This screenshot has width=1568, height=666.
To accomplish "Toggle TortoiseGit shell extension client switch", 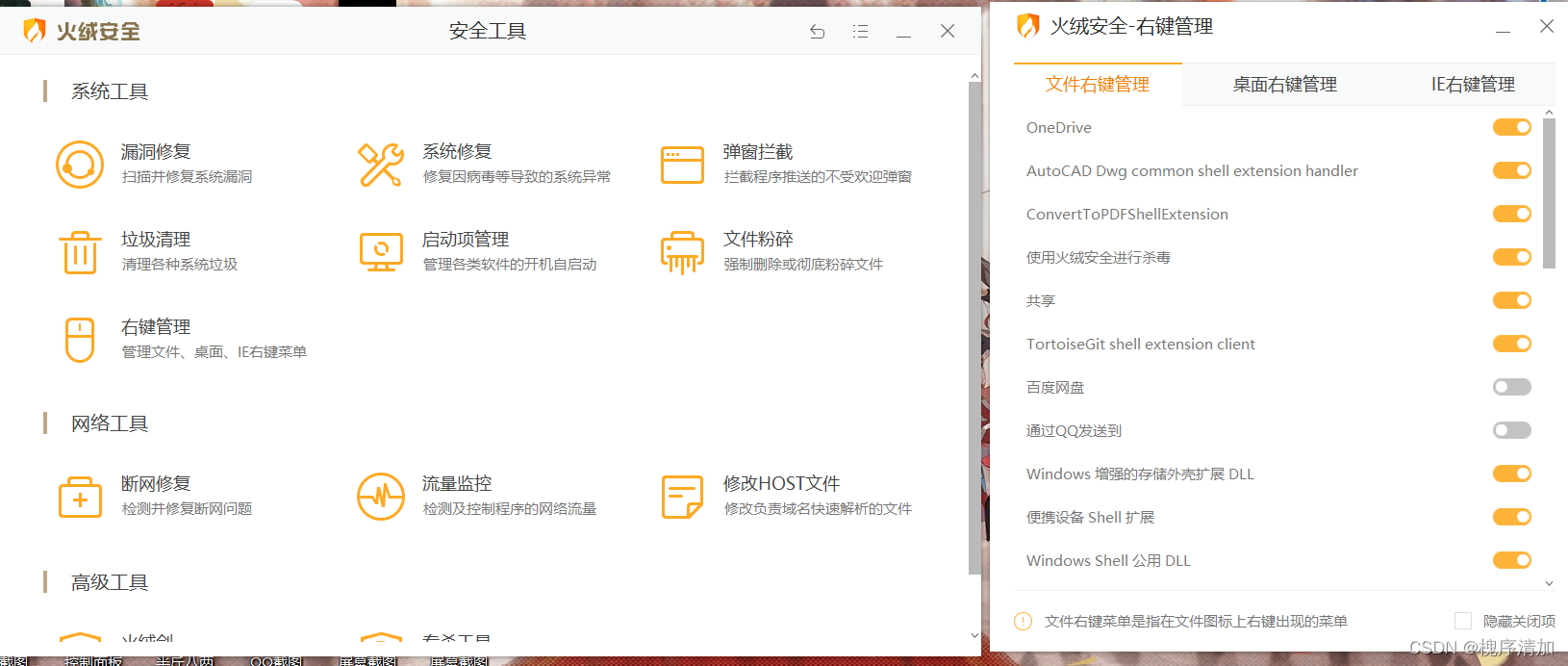I will (1511, 344).
